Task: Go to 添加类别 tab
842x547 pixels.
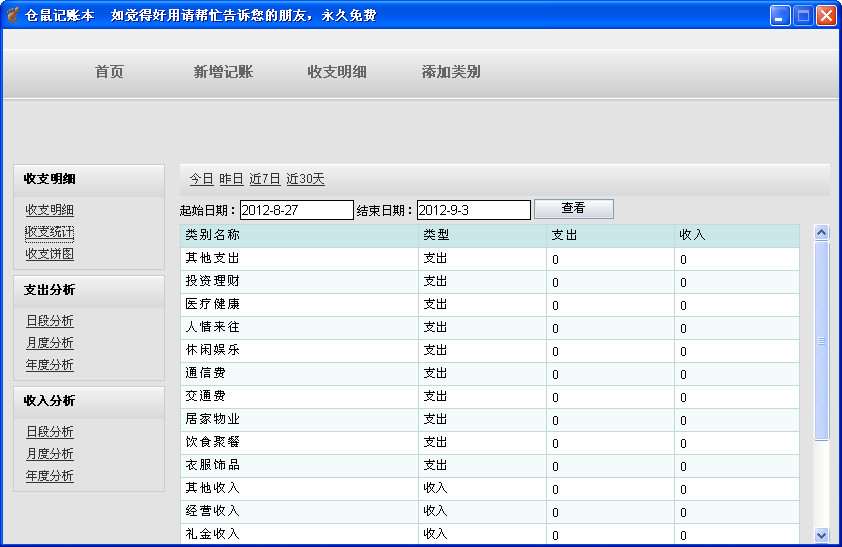Action: (451, 72)
